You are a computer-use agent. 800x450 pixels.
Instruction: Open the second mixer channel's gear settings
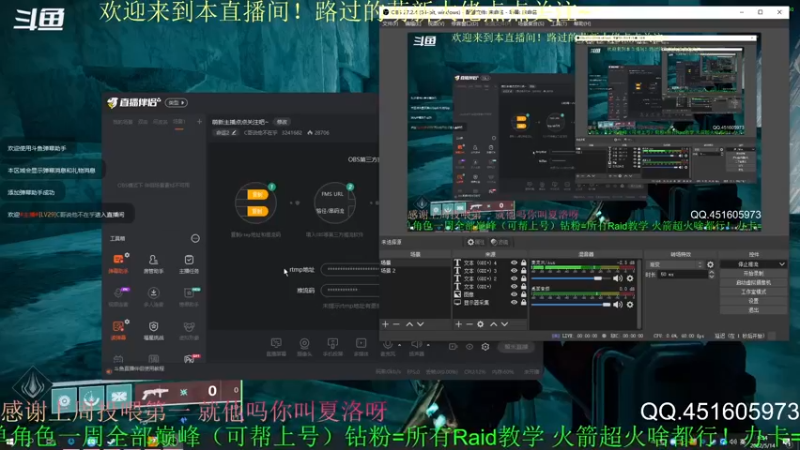click(x=630, y=305)
